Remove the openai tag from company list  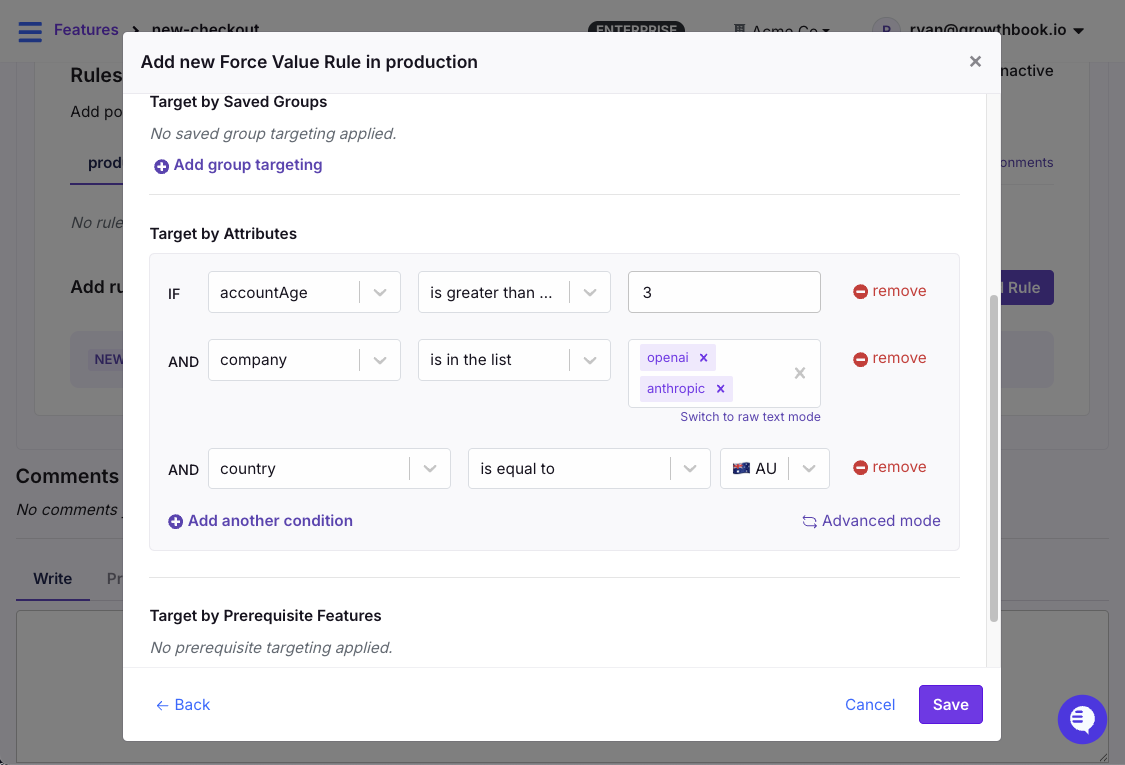coord(703,358)
